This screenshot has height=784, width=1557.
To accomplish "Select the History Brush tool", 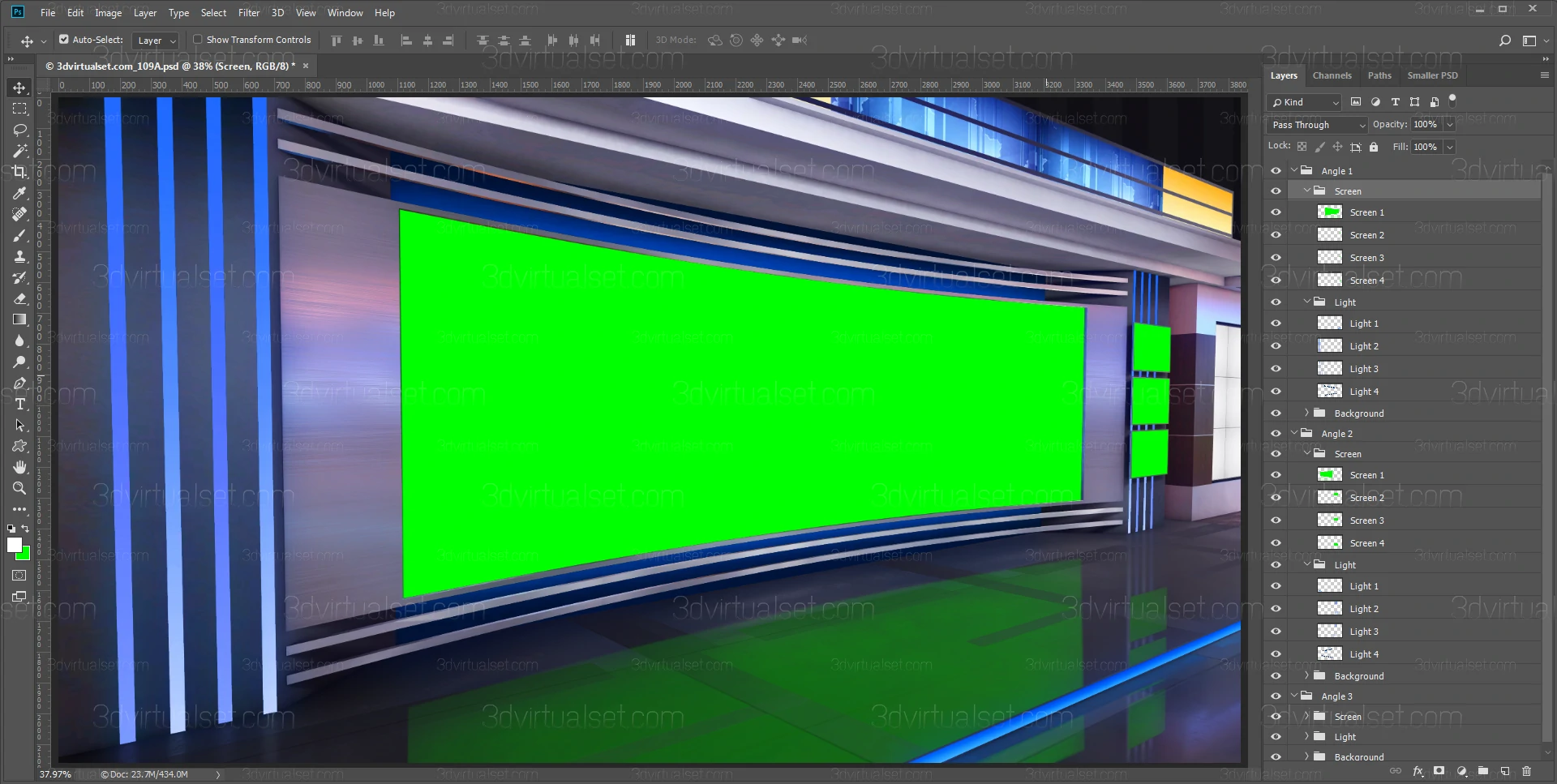I will (x=19, y=277).
